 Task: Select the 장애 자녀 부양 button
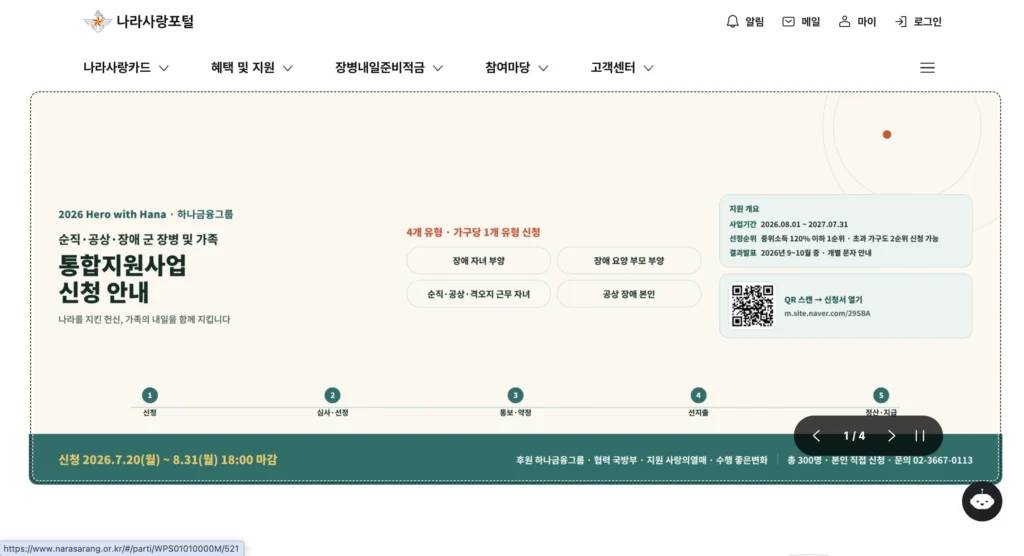pyautogui.click(x=478, y=261)
